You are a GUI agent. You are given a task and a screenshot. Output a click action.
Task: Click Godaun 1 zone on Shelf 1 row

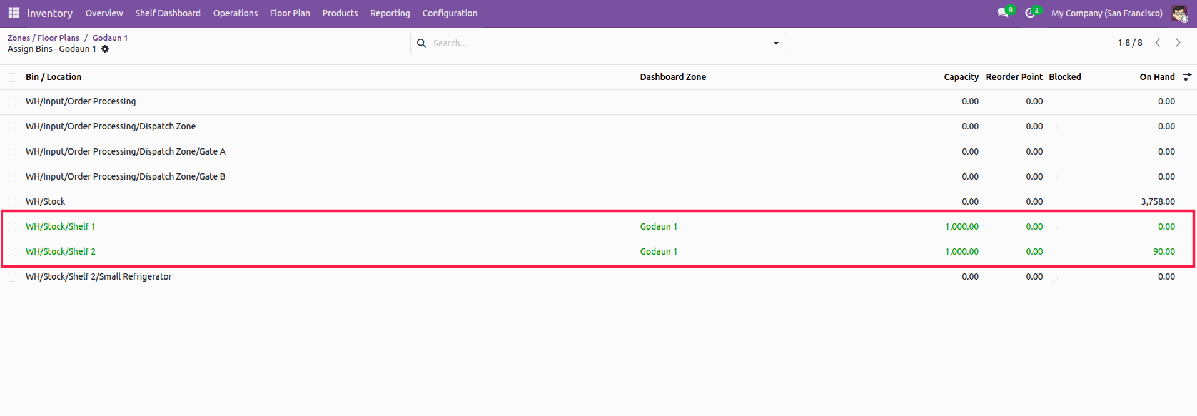659,227
